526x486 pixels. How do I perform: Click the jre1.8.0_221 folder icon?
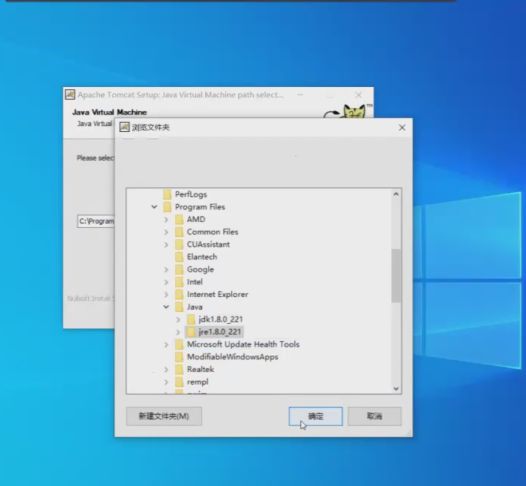tap(191, 332)
